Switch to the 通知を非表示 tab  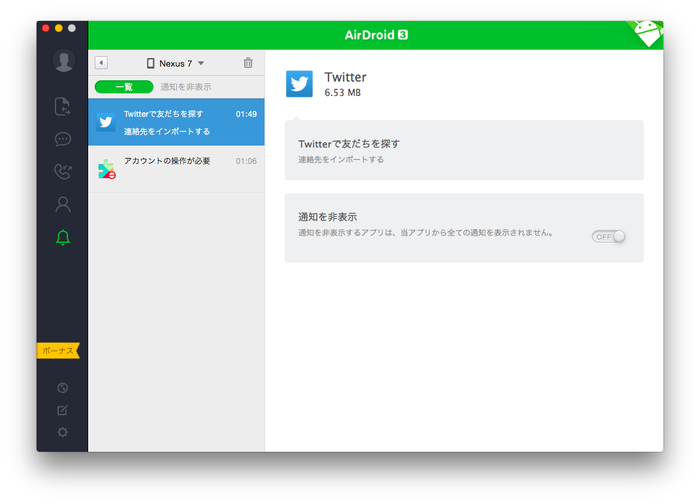pyautogui.click(x=186, y=87)
